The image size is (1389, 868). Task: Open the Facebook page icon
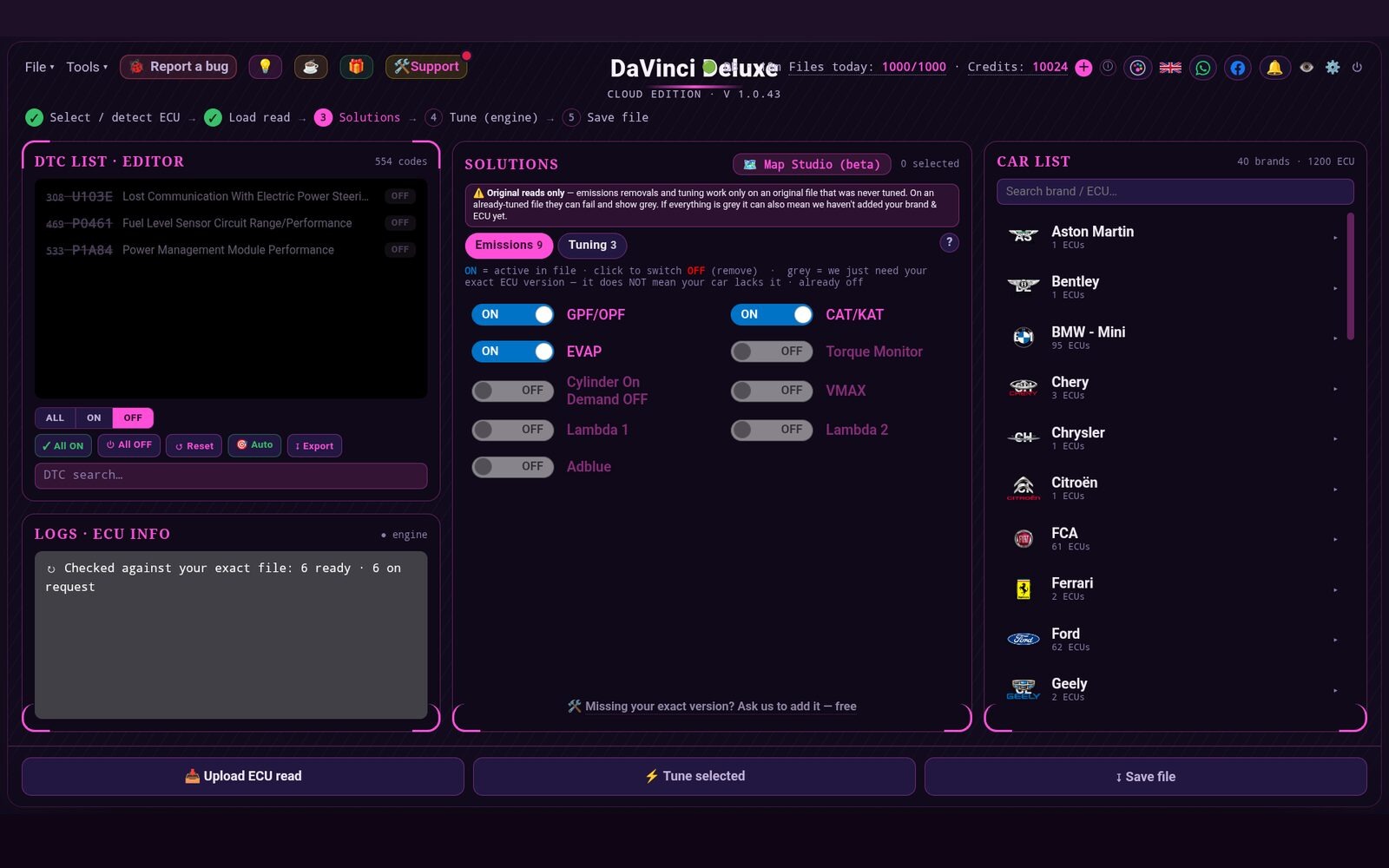(1238, 68)
